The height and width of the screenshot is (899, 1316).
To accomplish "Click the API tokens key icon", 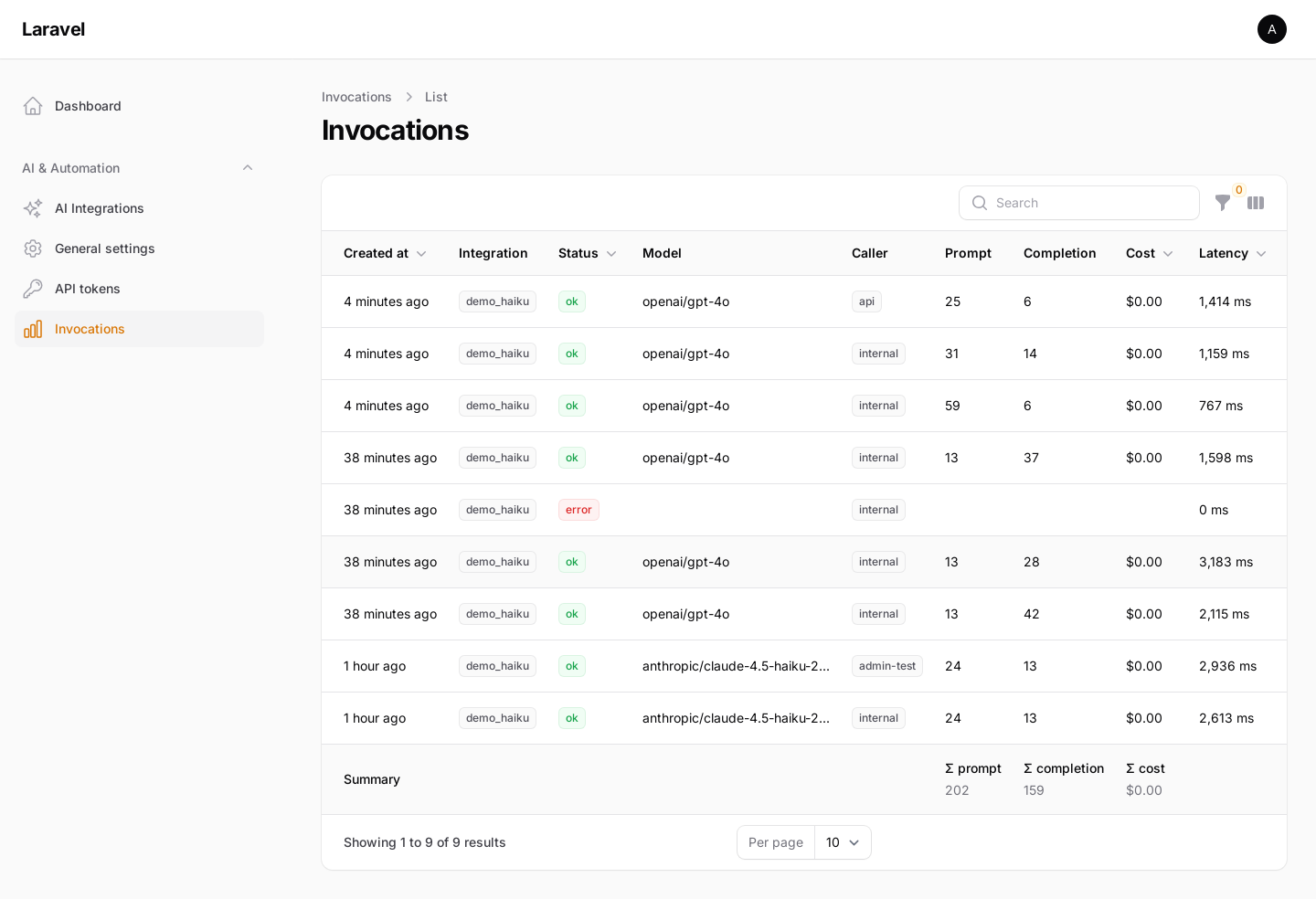I will tap(33, 289).
